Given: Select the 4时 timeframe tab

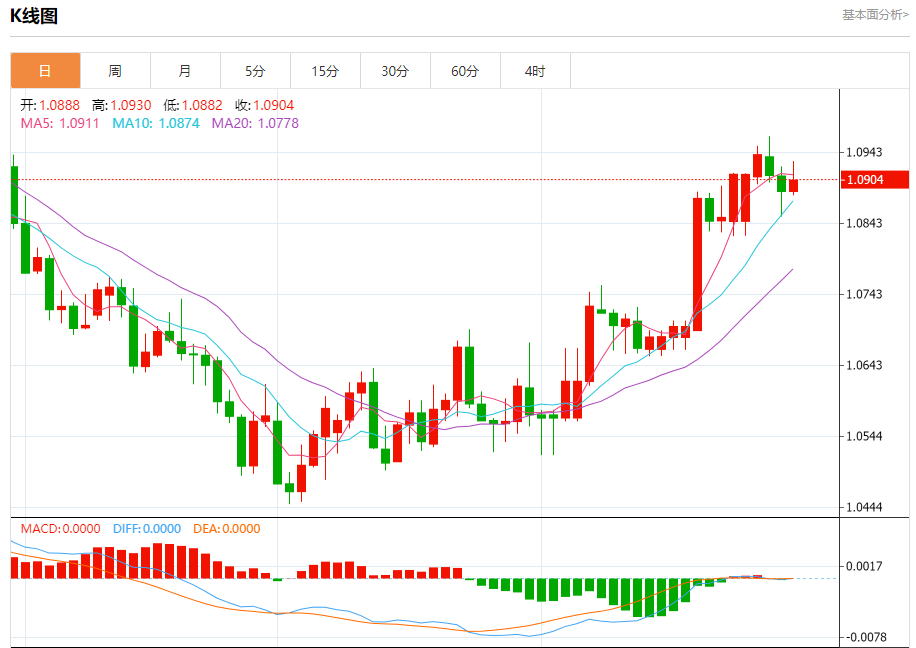Looking at the screenshot, I should (535, 71).
